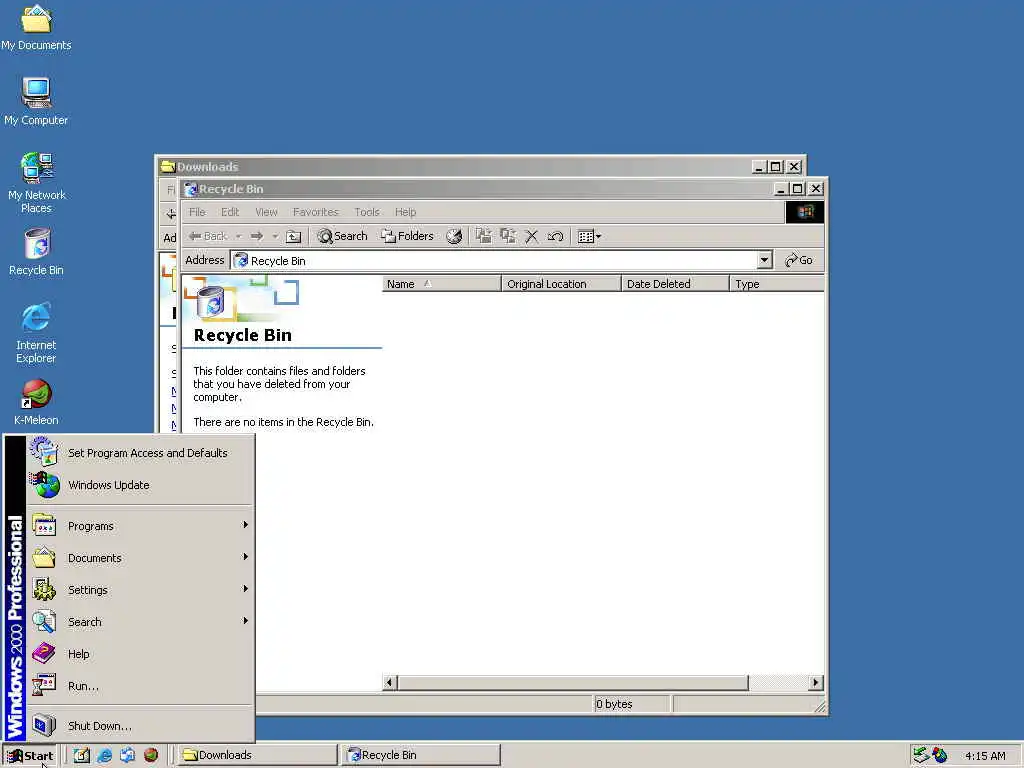
Task: Open the Tools menu
Action: click(x=367, y=212)
